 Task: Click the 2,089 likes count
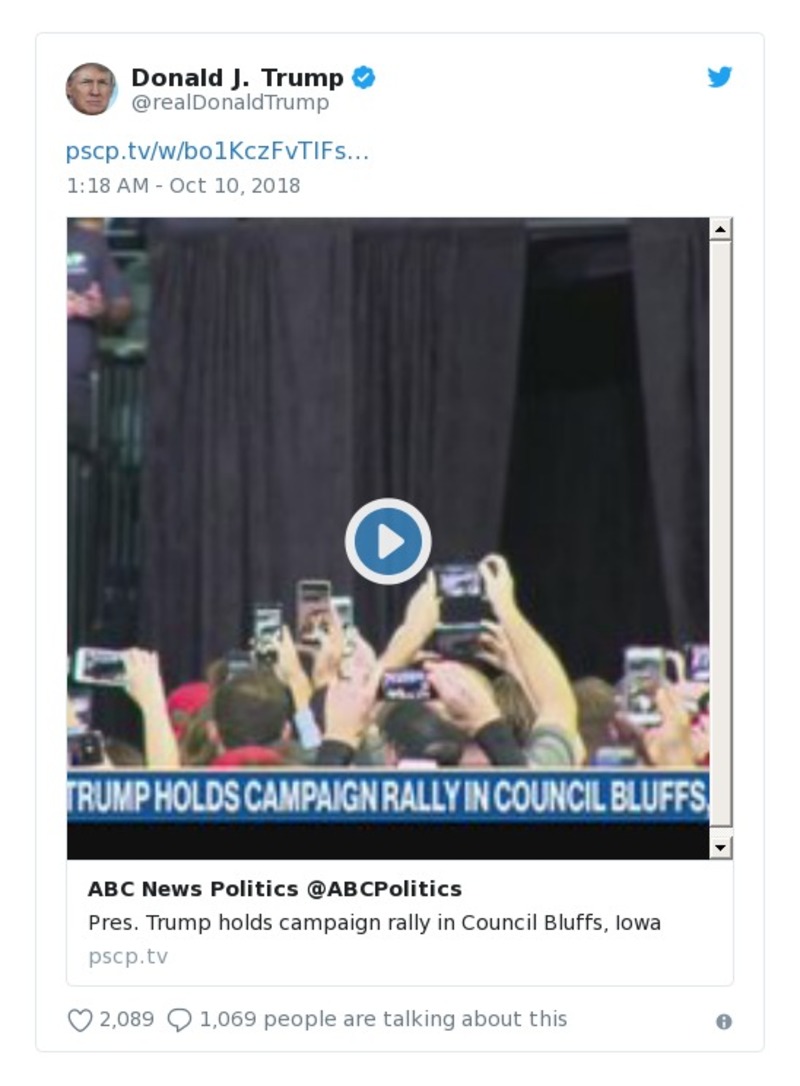pos(127,1019)
